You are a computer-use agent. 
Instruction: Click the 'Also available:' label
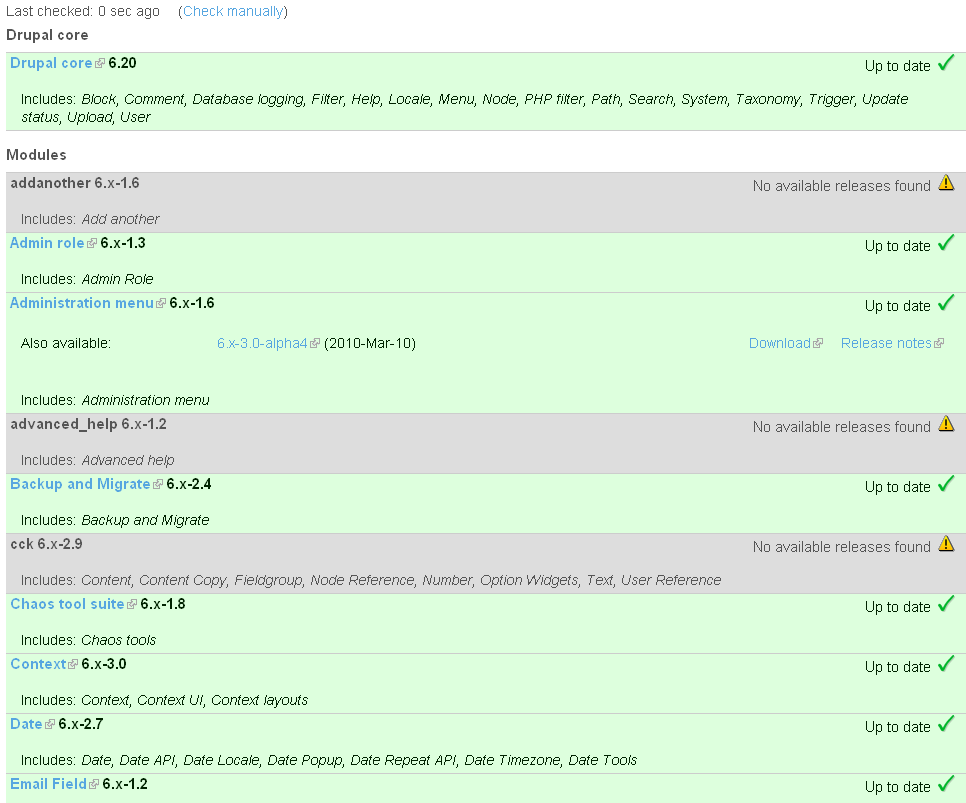click(x=66, y=343)
